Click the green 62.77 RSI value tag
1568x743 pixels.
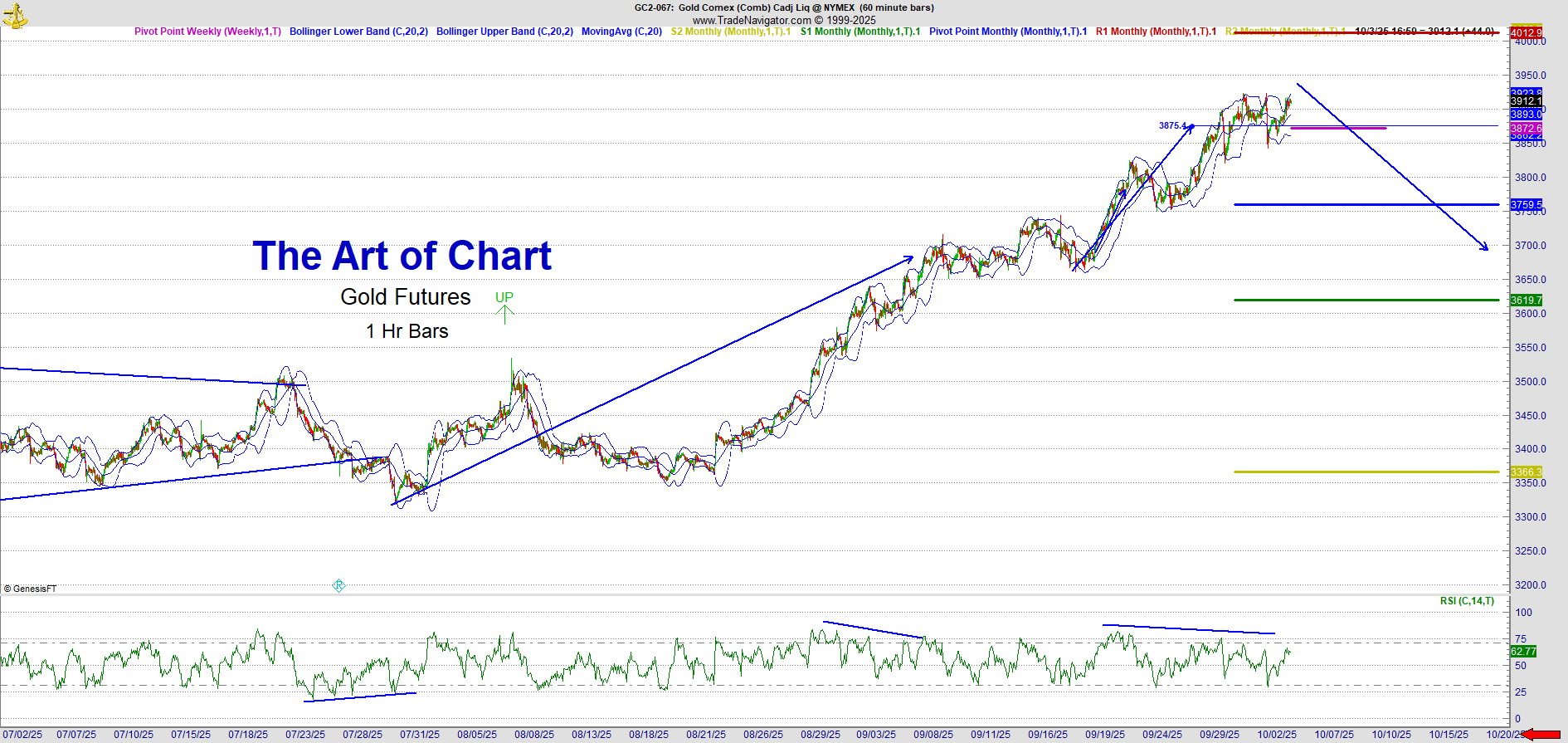point(1523,652)
